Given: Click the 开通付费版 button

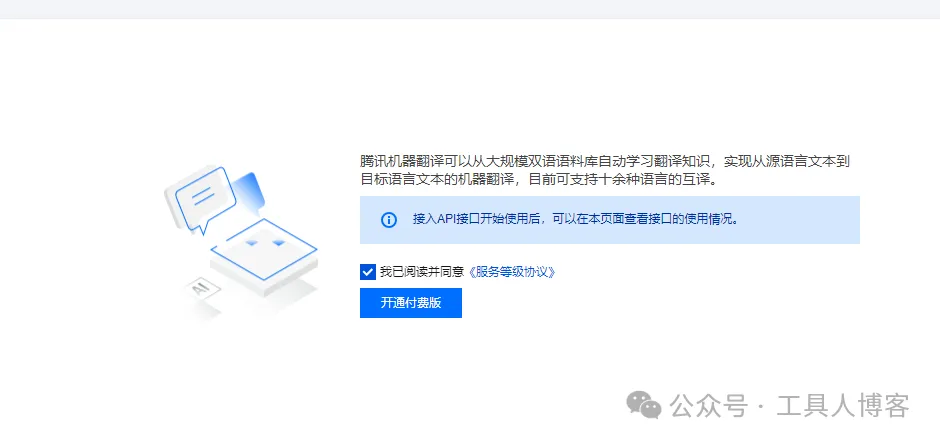Looking at the screenshot, I should pos(411,303).
